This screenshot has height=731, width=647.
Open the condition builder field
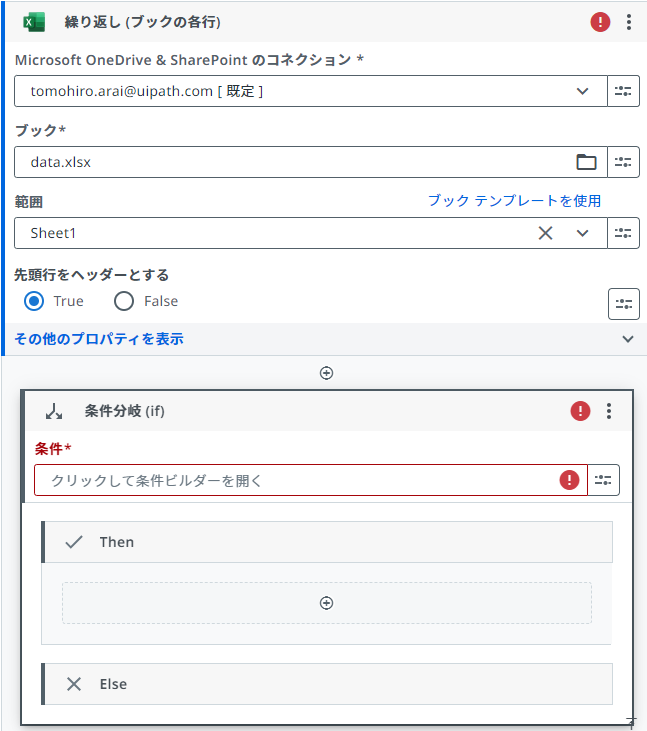click(310, 480)
